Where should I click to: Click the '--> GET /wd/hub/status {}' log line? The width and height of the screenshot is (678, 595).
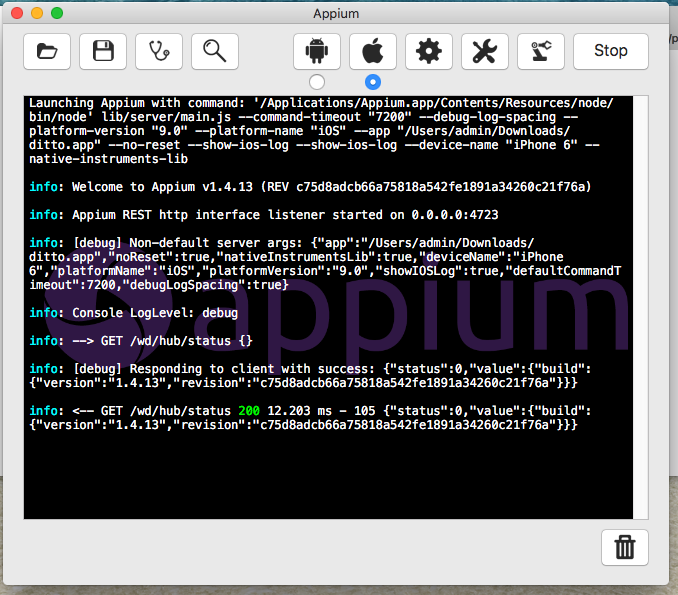tap(141, 341)
